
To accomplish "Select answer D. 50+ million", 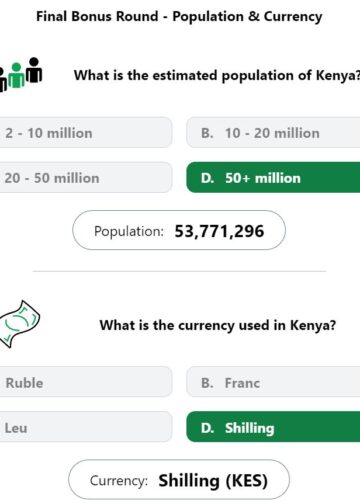I will 273,178.
